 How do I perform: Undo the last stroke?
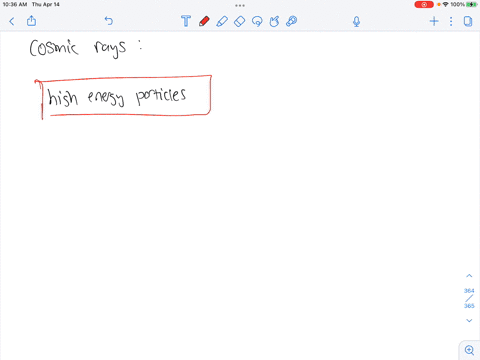[x=109, y=21]
